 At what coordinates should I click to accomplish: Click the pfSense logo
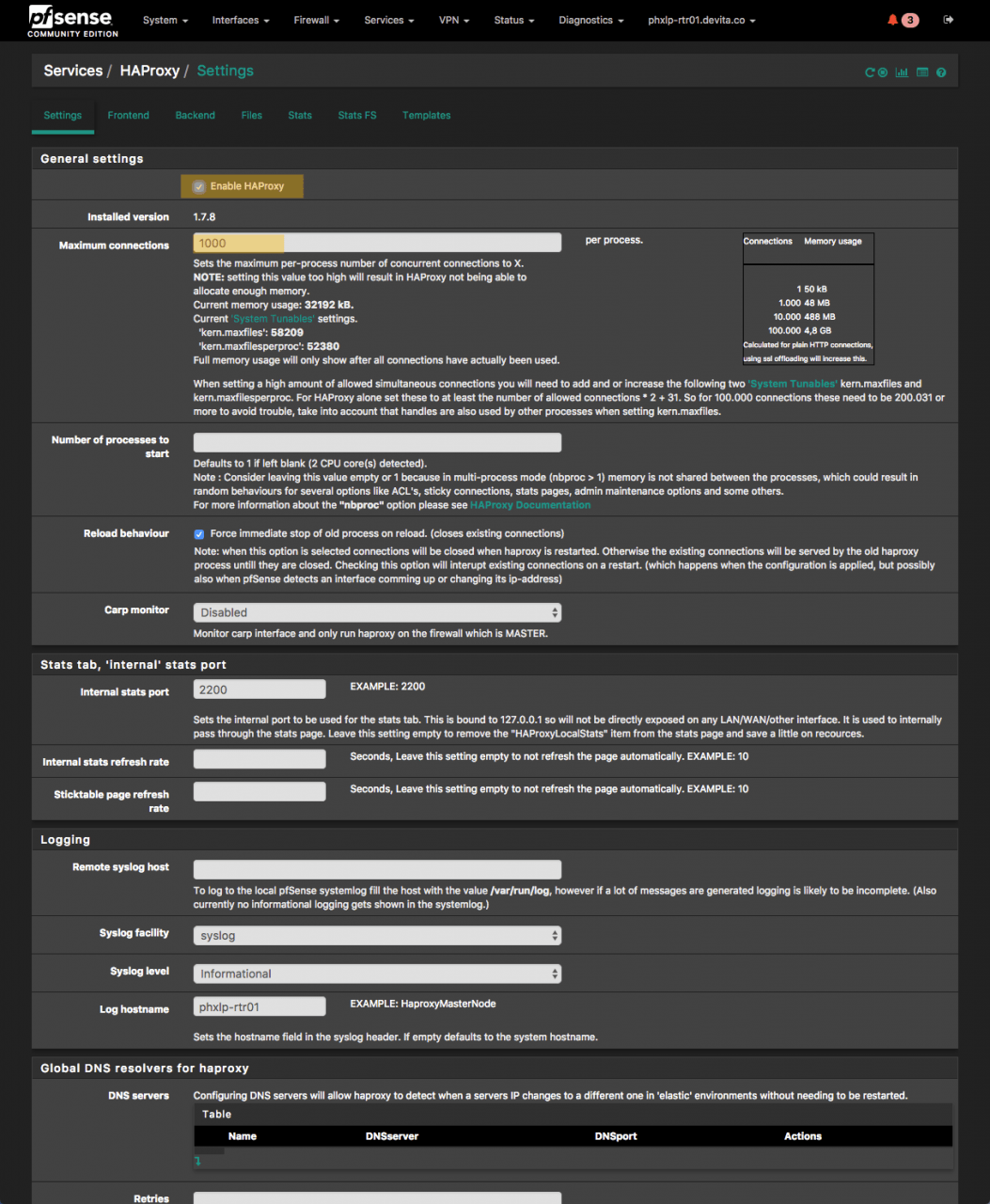[x=71, y=20]
